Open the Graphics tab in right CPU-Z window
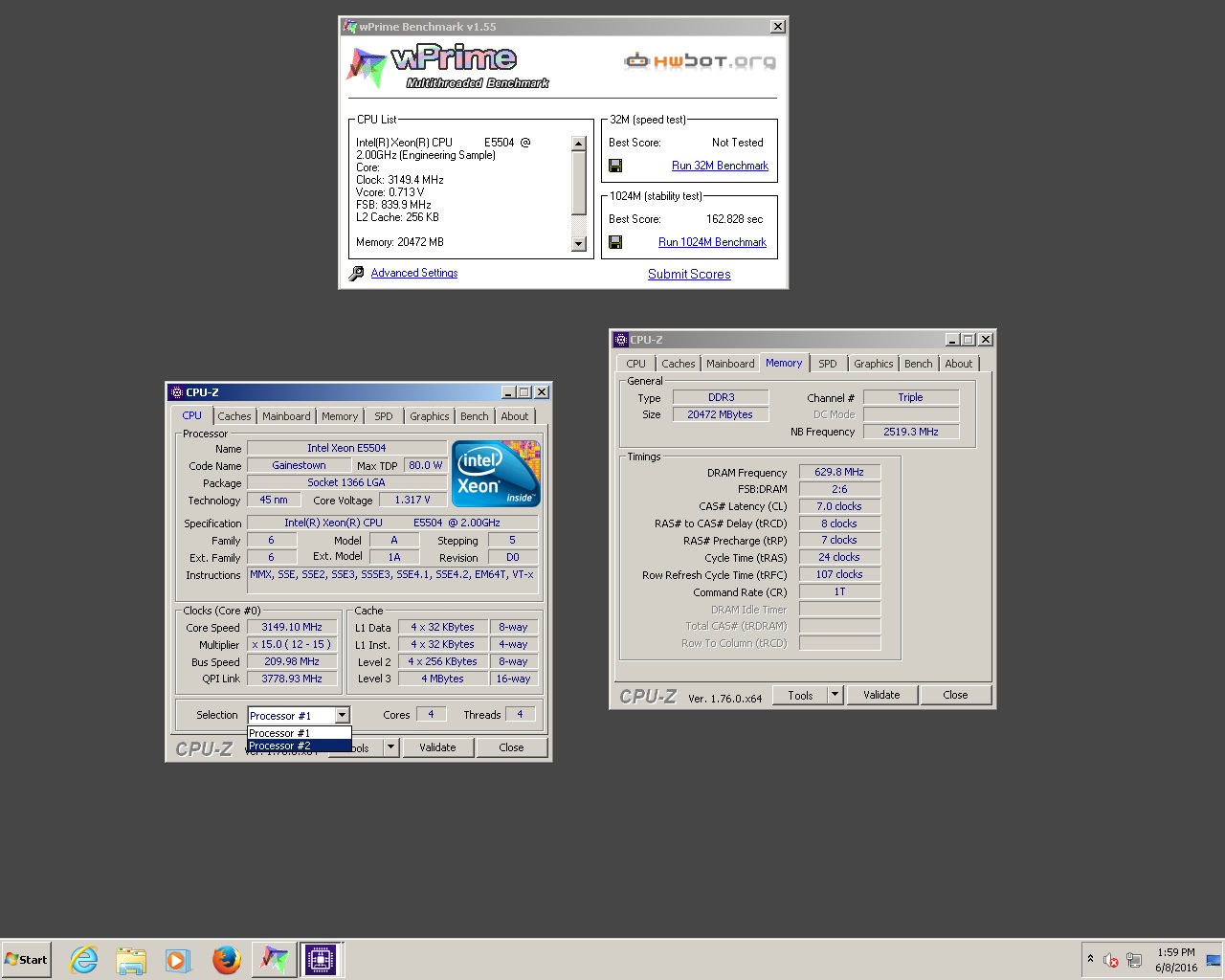This screenshot has height=980, width=1225. pyautogui.click(x=873, y=364)
